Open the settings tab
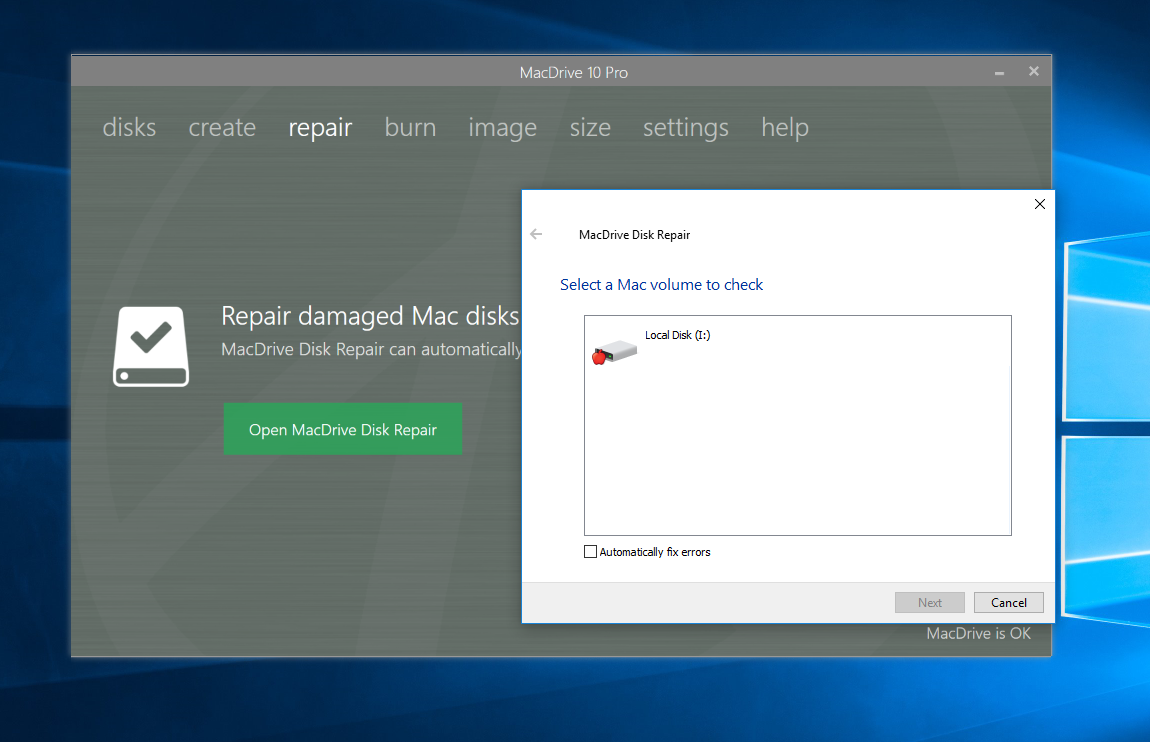1150x742 pixels. tap(685, 128)
